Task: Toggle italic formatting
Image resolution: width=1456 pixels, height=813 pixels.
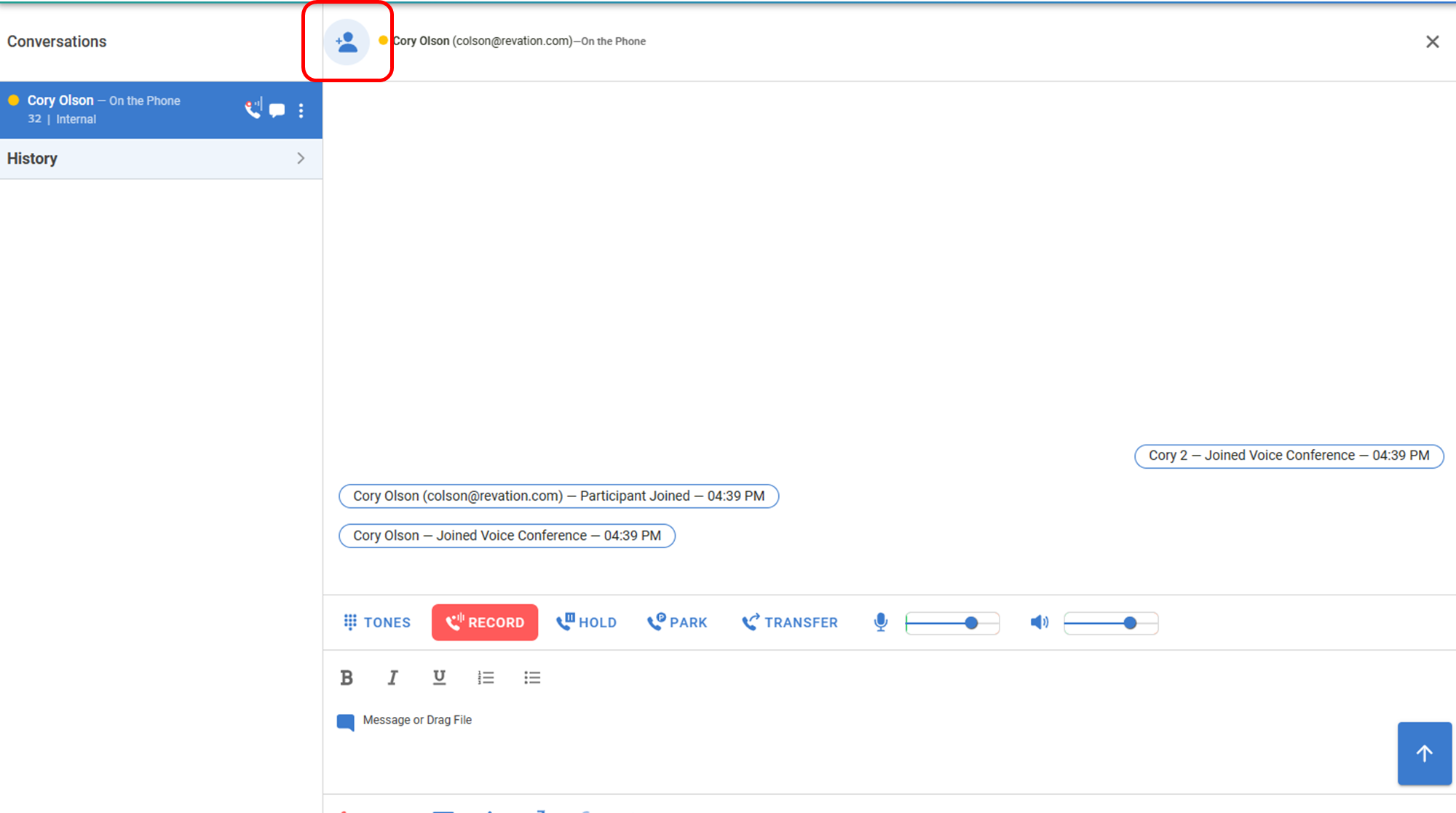Action: [393, 678]
